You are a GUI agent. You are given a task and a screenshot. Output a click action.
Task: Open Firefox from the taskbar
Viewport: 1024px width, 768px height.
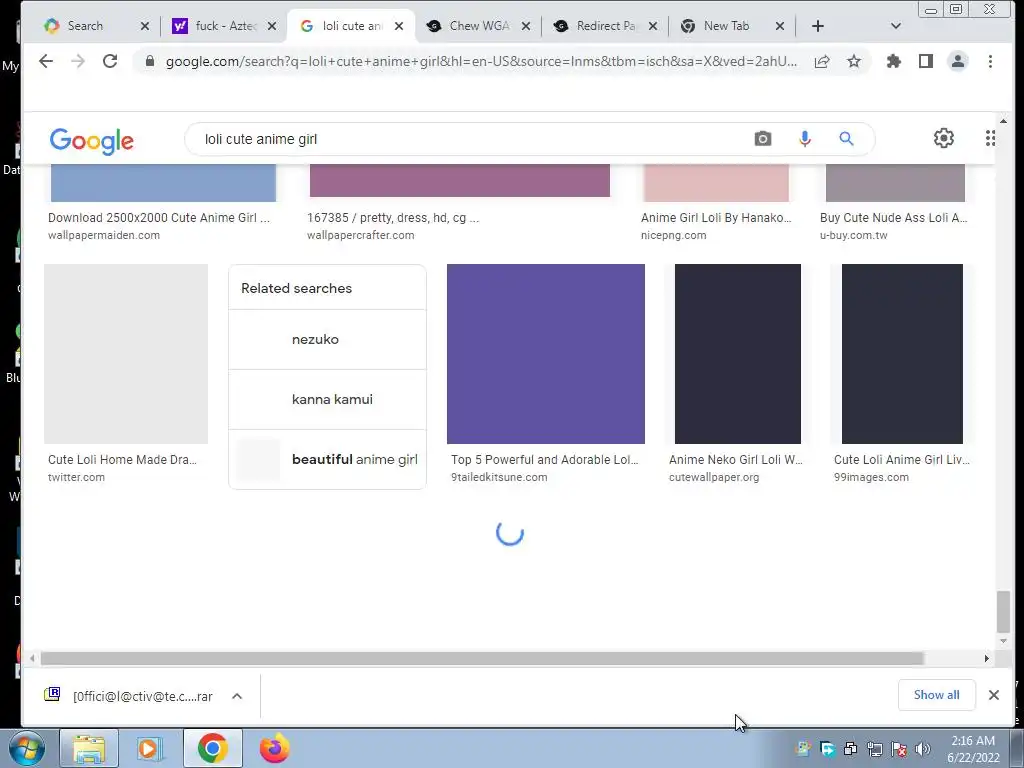coord(274,748)
